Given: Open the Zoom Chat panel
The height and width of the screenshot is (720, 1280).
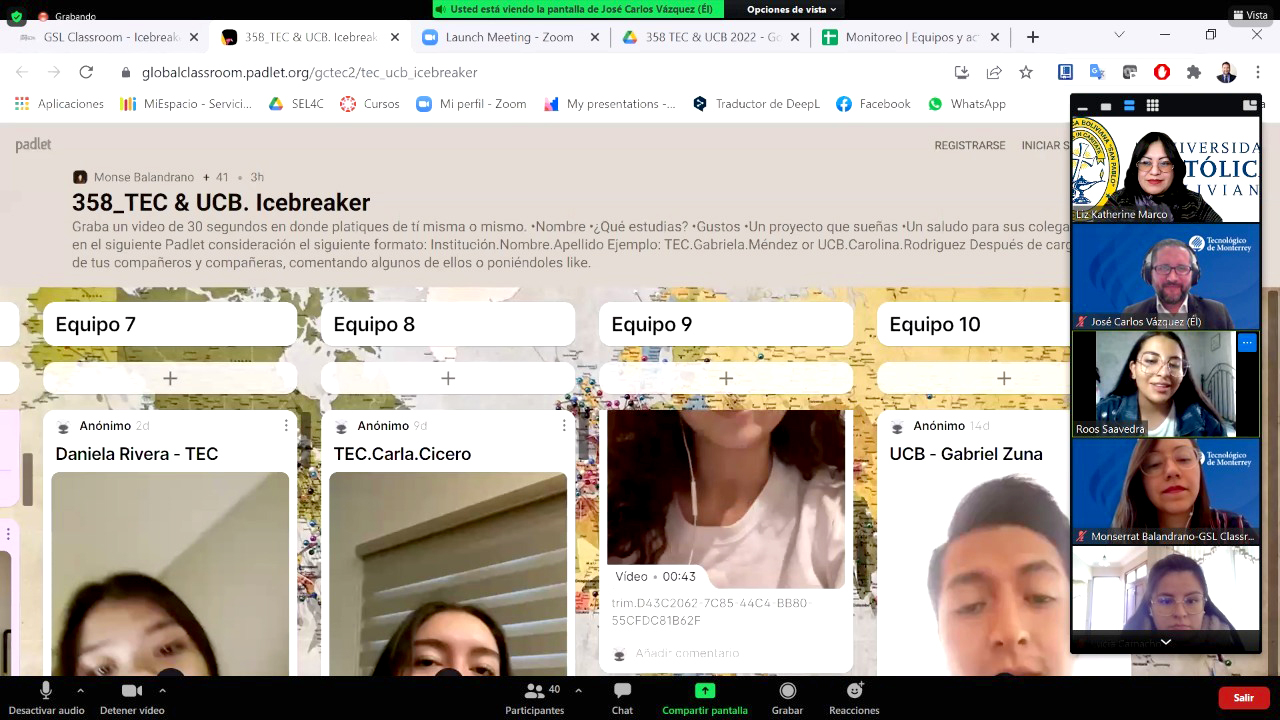Looking at the screenshot, I should click(622, 691).
